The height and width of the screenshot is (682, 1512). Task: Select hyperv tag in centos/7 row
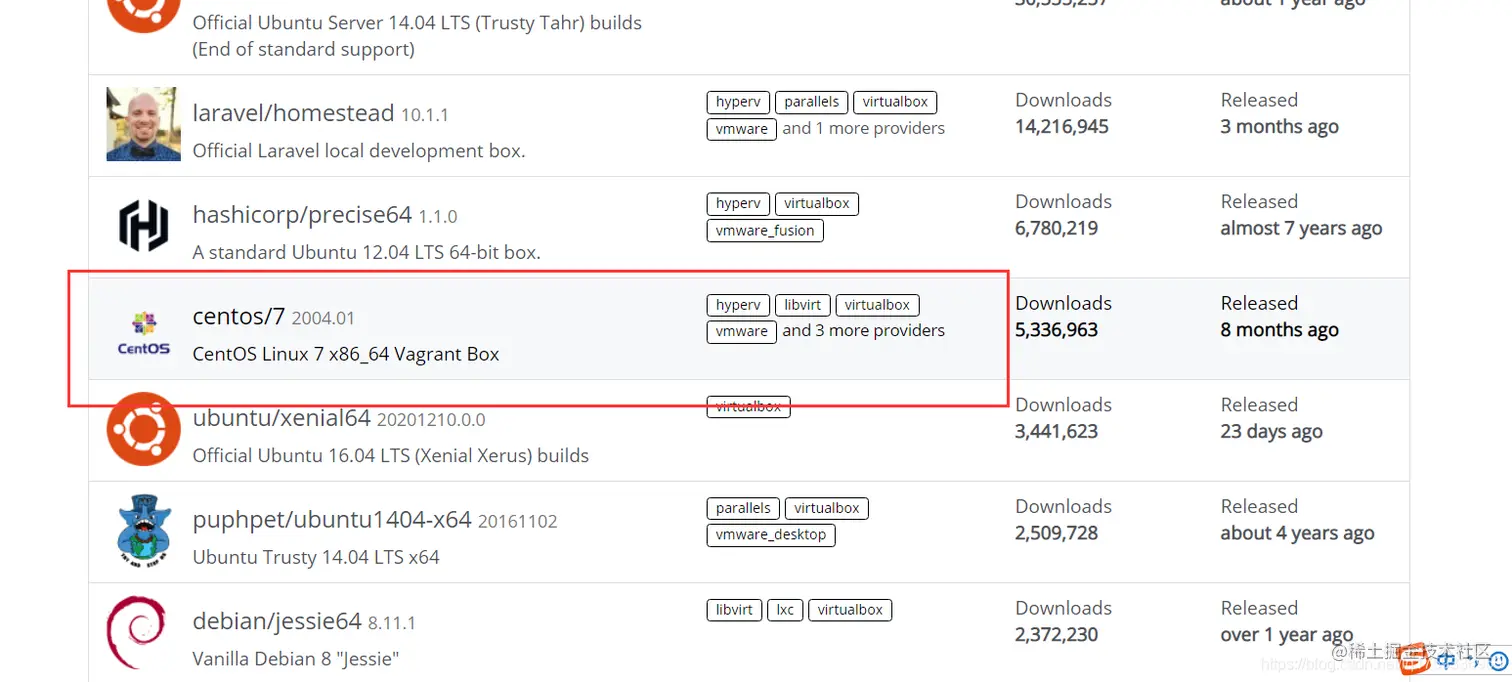[x=738, y=305]
